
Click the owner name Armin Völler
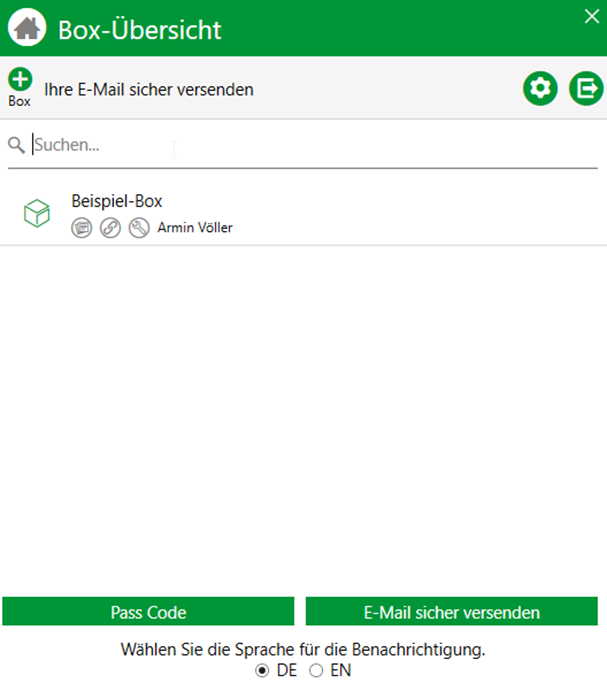click(x=195, y=227)
